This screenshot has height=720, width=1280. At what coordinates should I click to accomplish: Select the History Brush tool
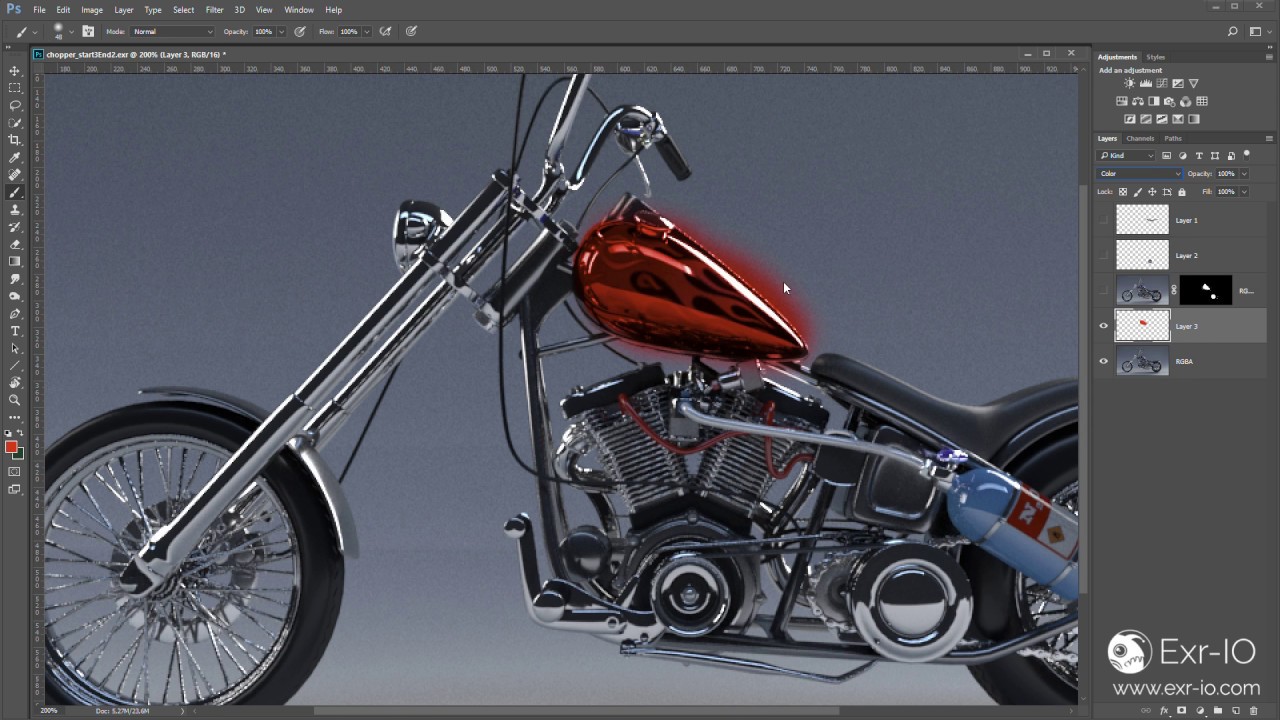pos(14,227)
